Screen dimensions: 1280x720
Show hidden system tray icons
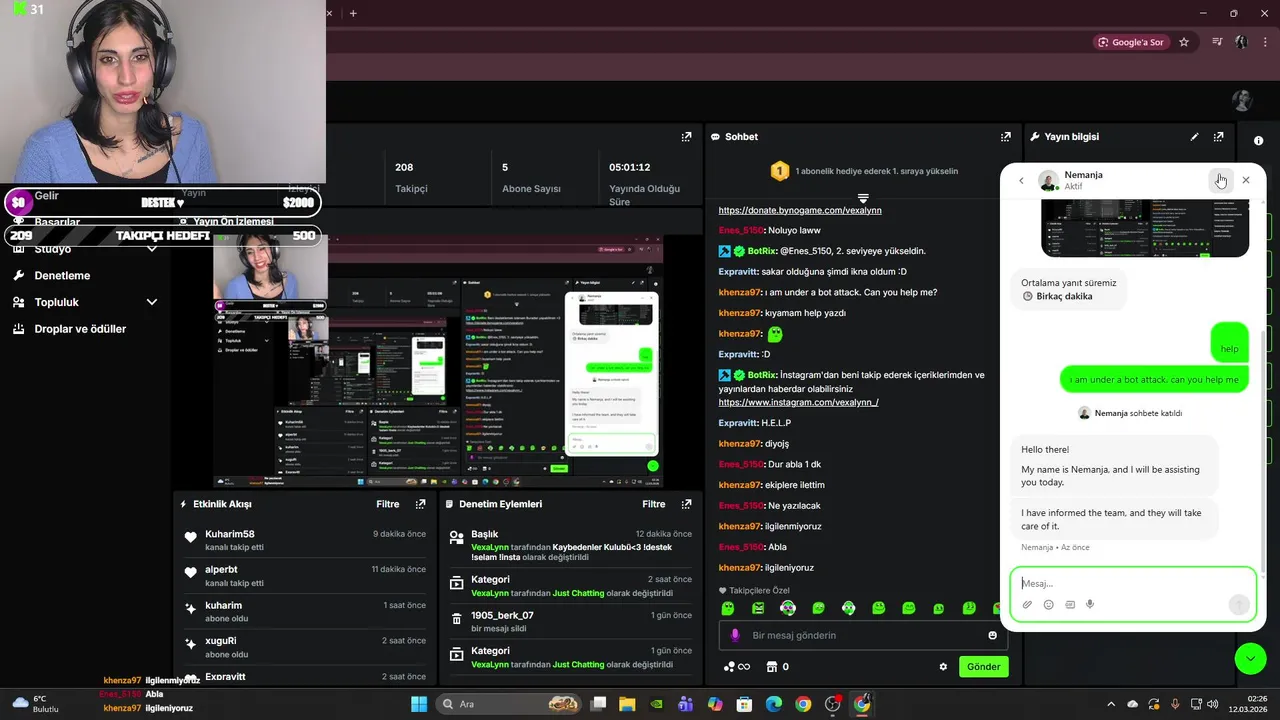point(1111,704)
